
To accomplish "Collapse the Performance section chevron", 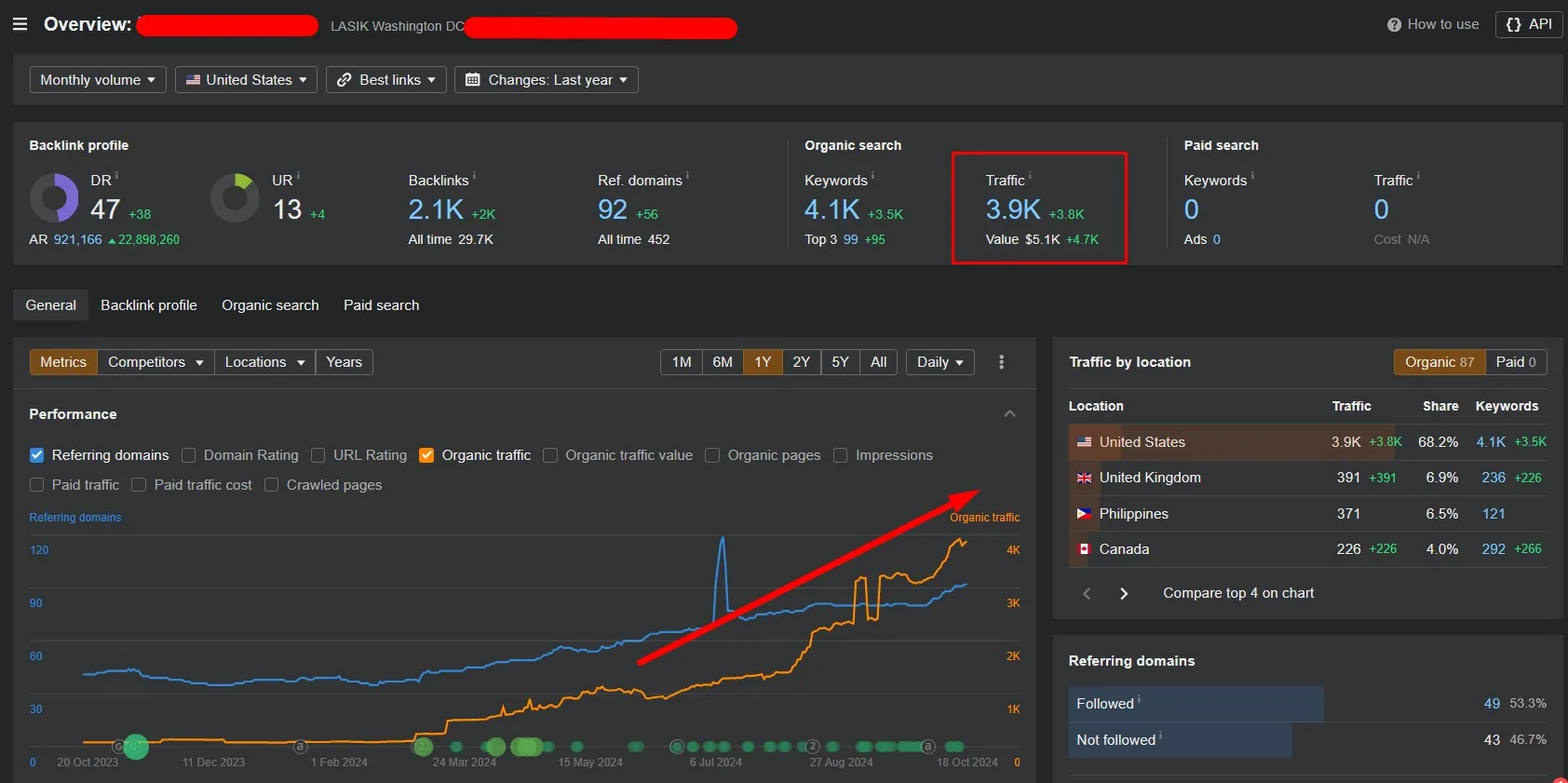I will pyautogui.click(x=1009, y=414).
